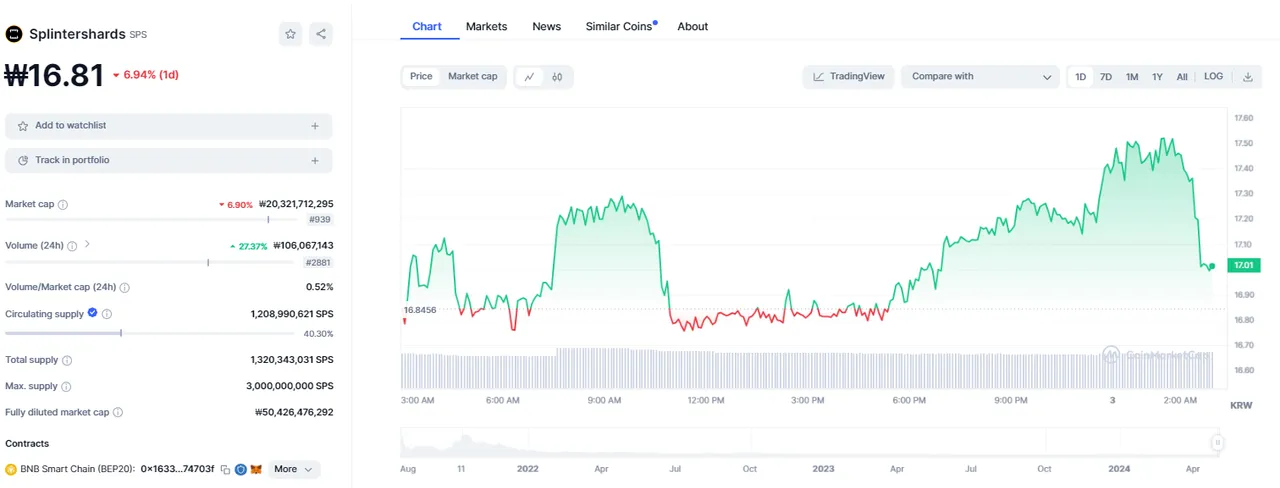Click the Add to watchlist button
This screenshot has height=488, width=1280.
point(169,126)
